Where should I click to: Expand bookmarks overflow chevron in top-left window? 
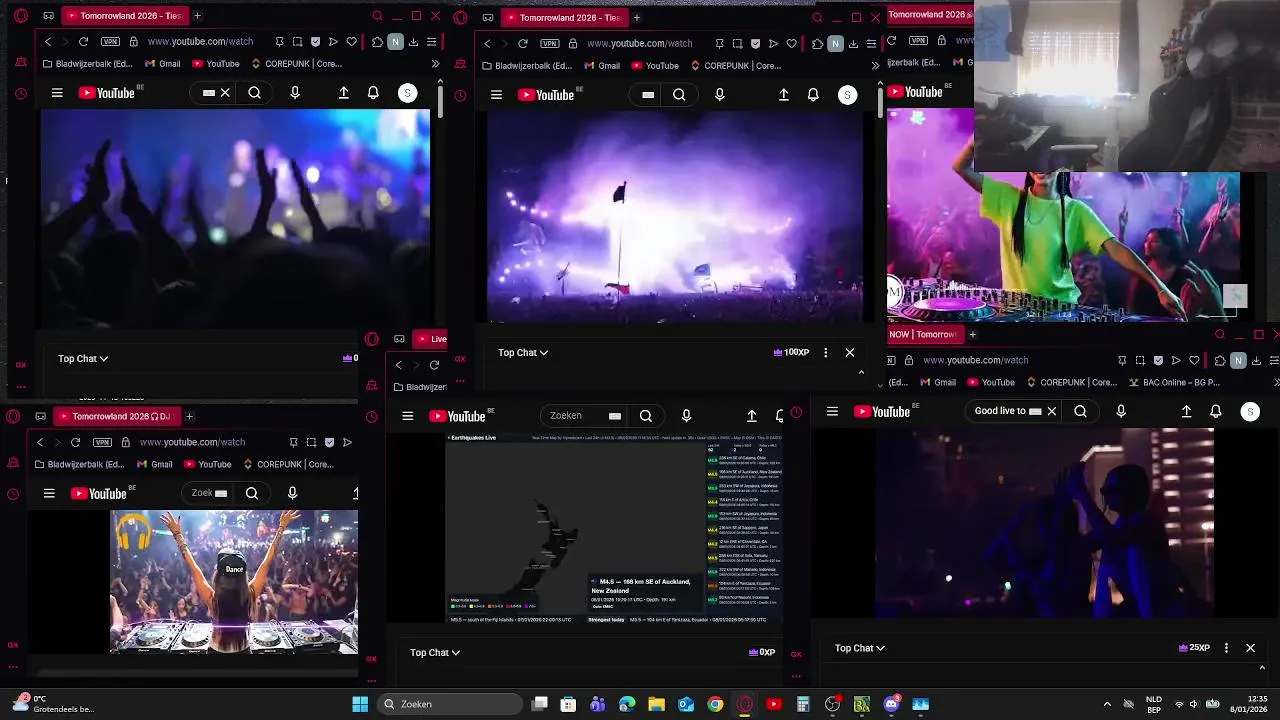[x=435, y=64]
